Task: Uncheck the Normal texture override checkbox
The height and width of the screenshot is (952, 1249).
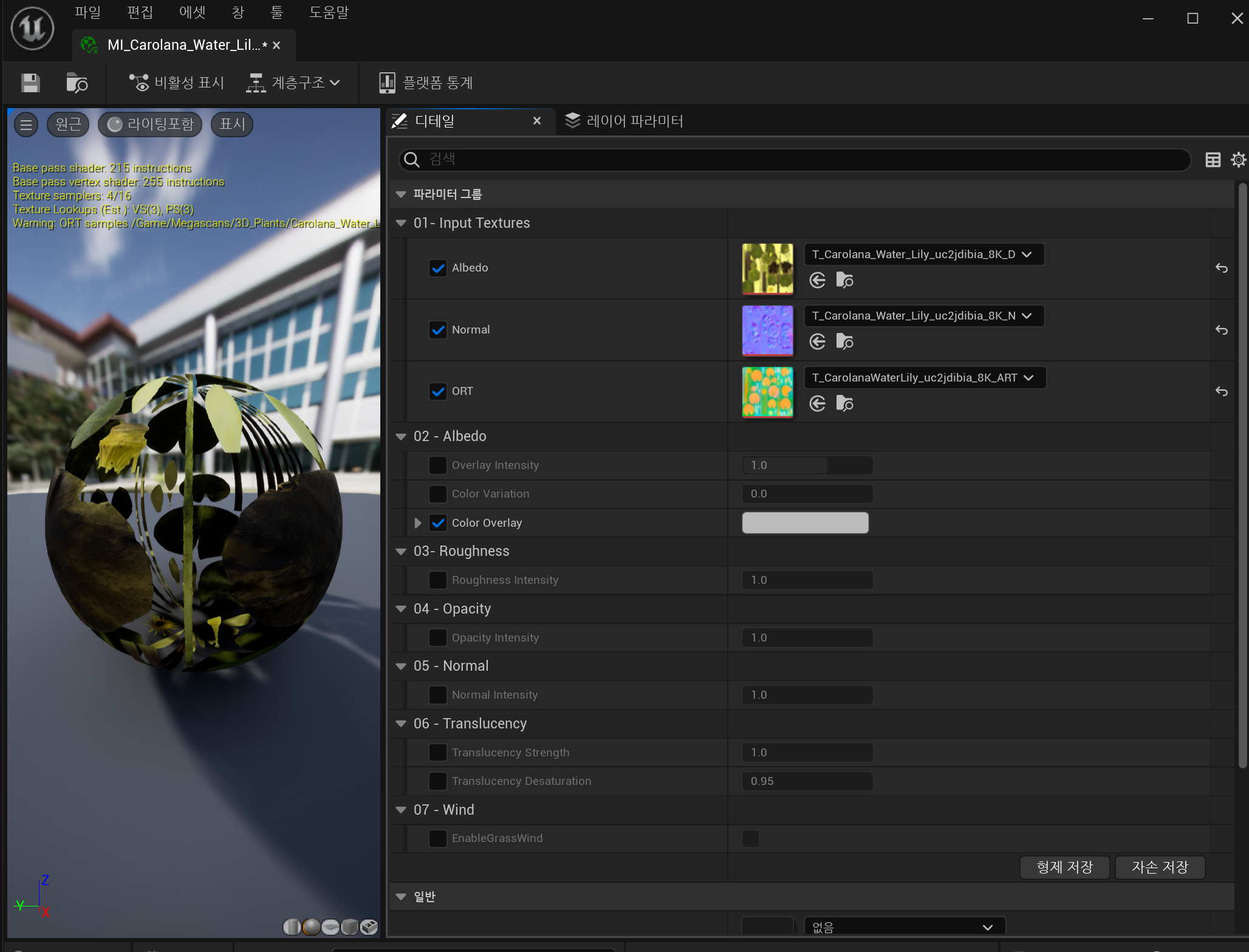Action: (x=438, y=330)
